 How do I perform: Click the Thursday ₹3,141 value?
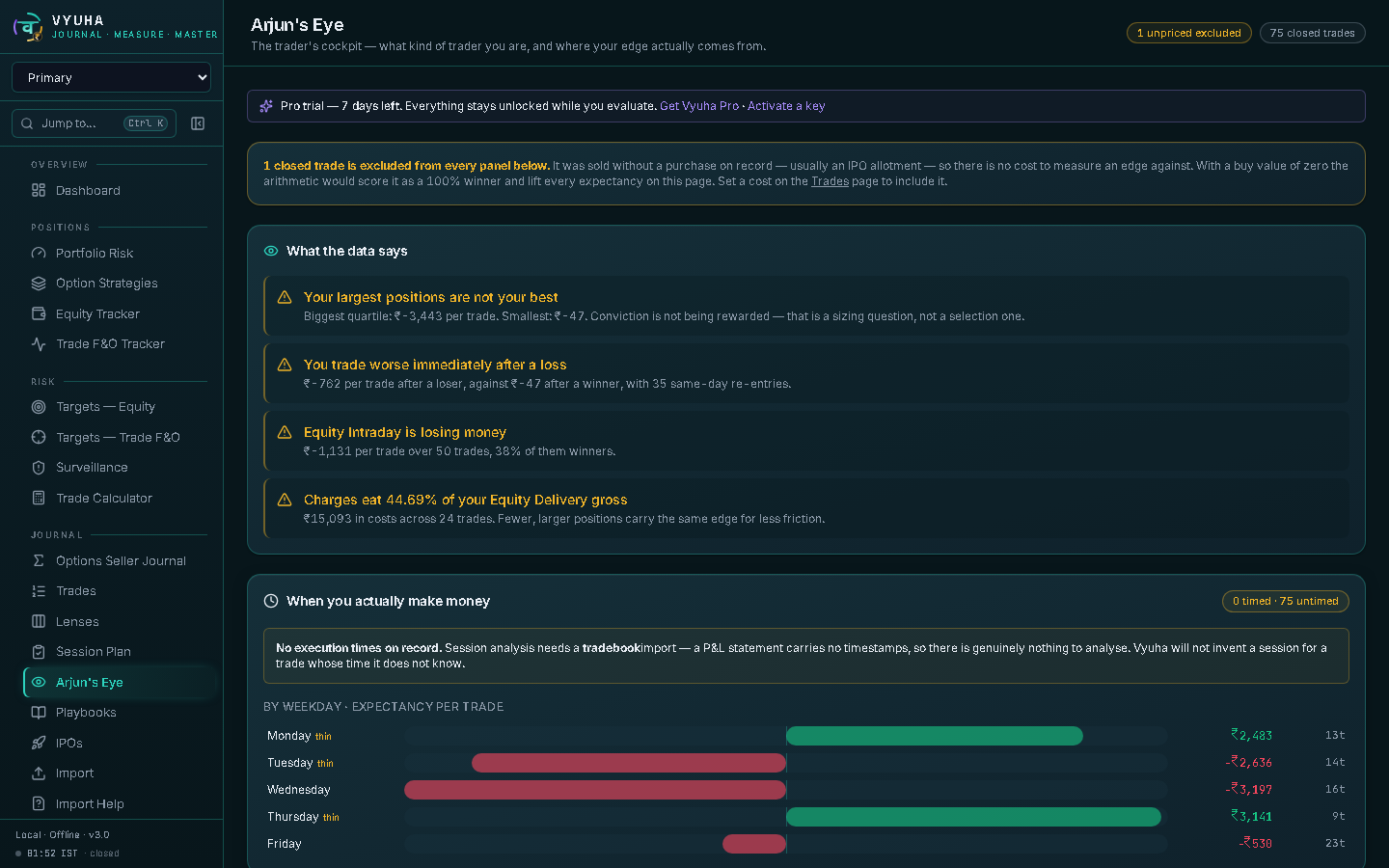point(1251,816)
